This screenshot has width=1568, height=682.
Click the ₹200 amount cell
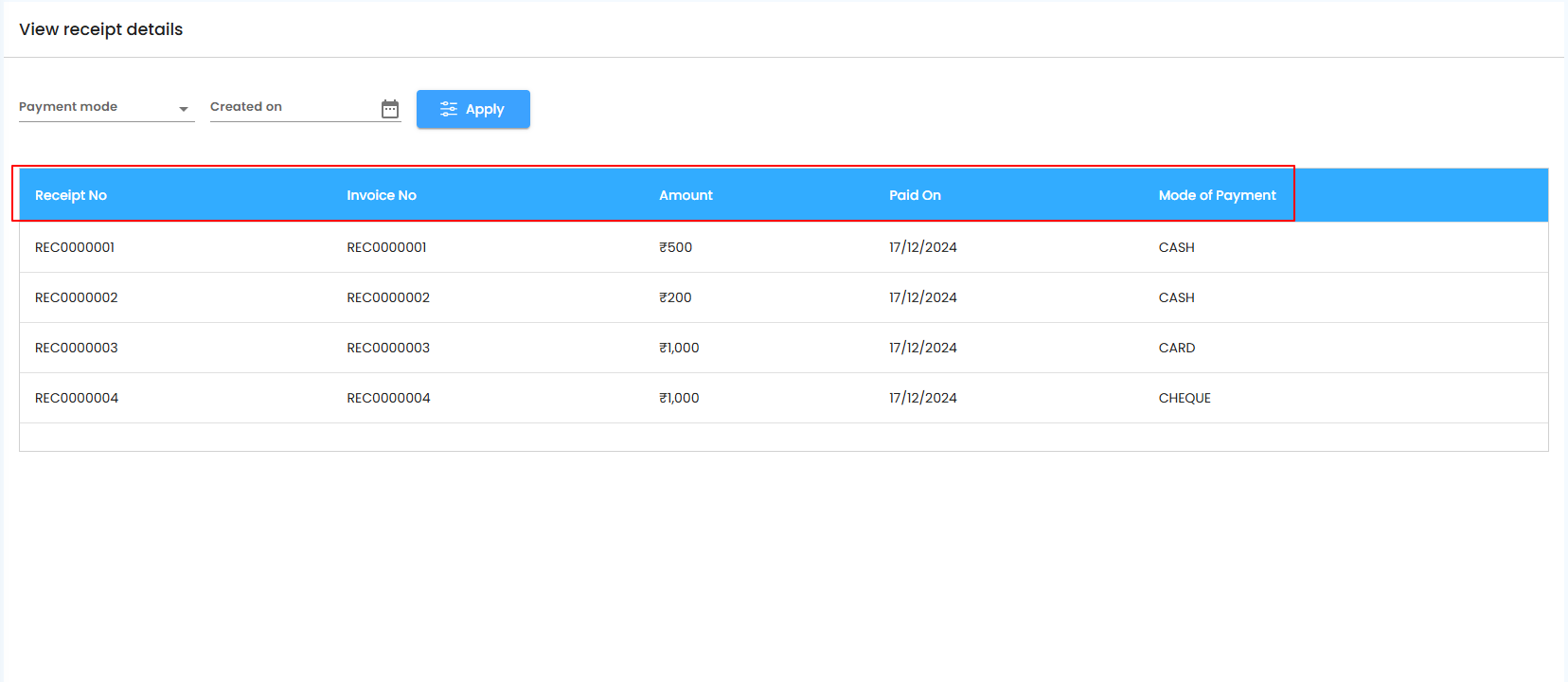click(675, 297)
